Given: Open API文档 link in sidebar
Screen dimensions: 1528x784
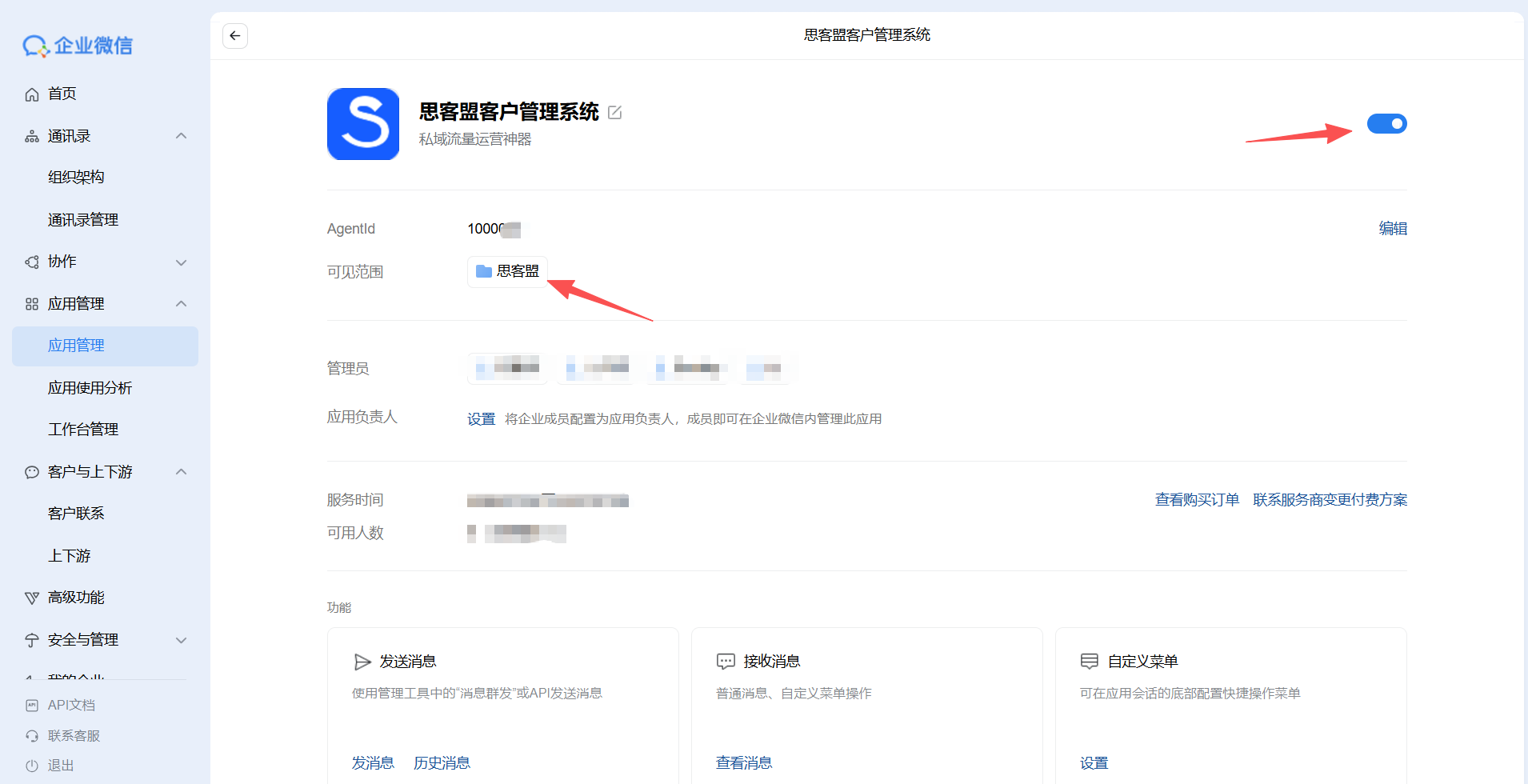Looking at the screenshot, I should click(71, 706).
